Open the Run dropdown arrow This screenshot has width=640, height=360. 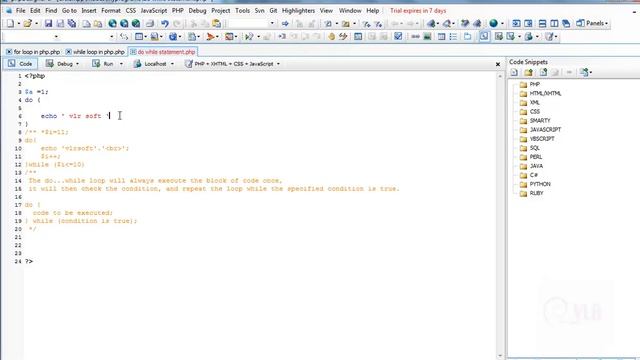coord(121,64)
